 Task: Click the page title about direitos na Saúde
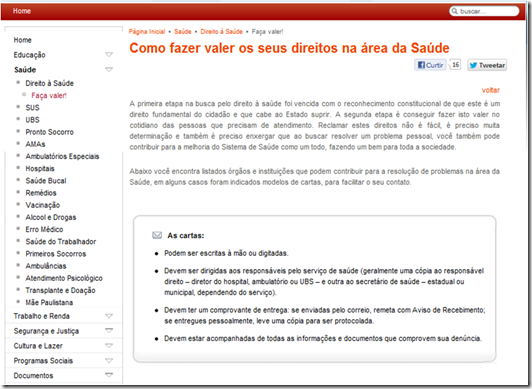click(x=289, y=48)
